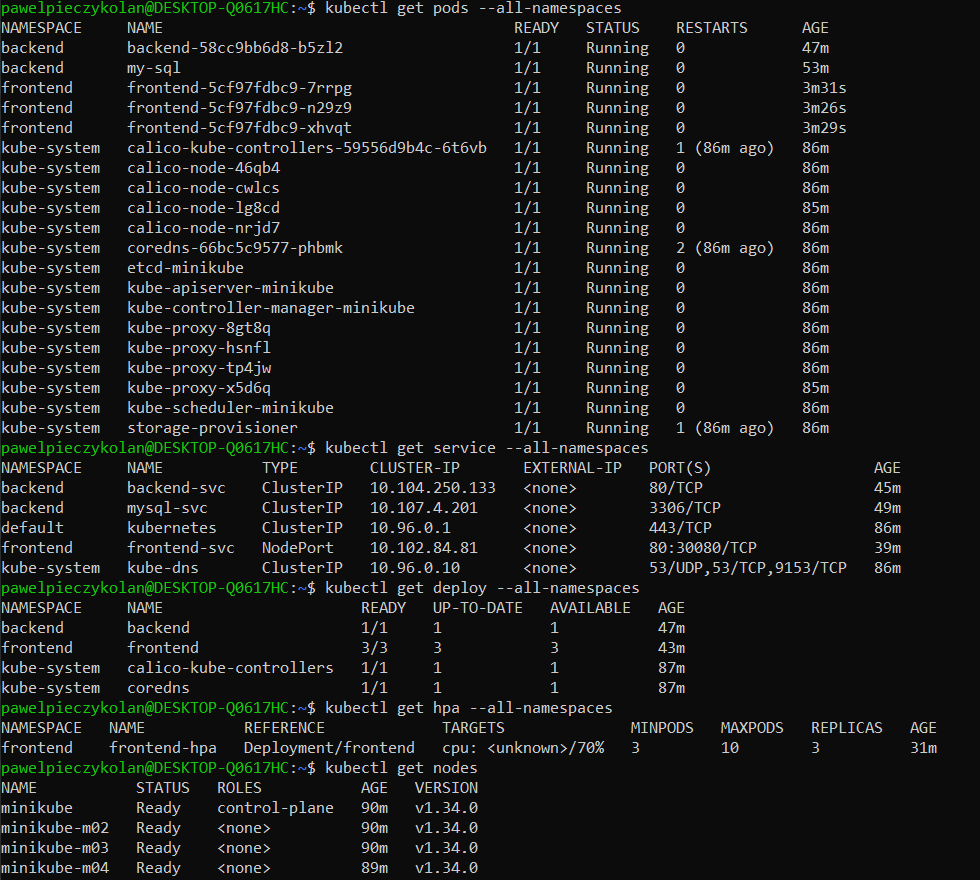
Task: Click pod kube-proxy-hsnfl
Action: click(x=199, y=348)
